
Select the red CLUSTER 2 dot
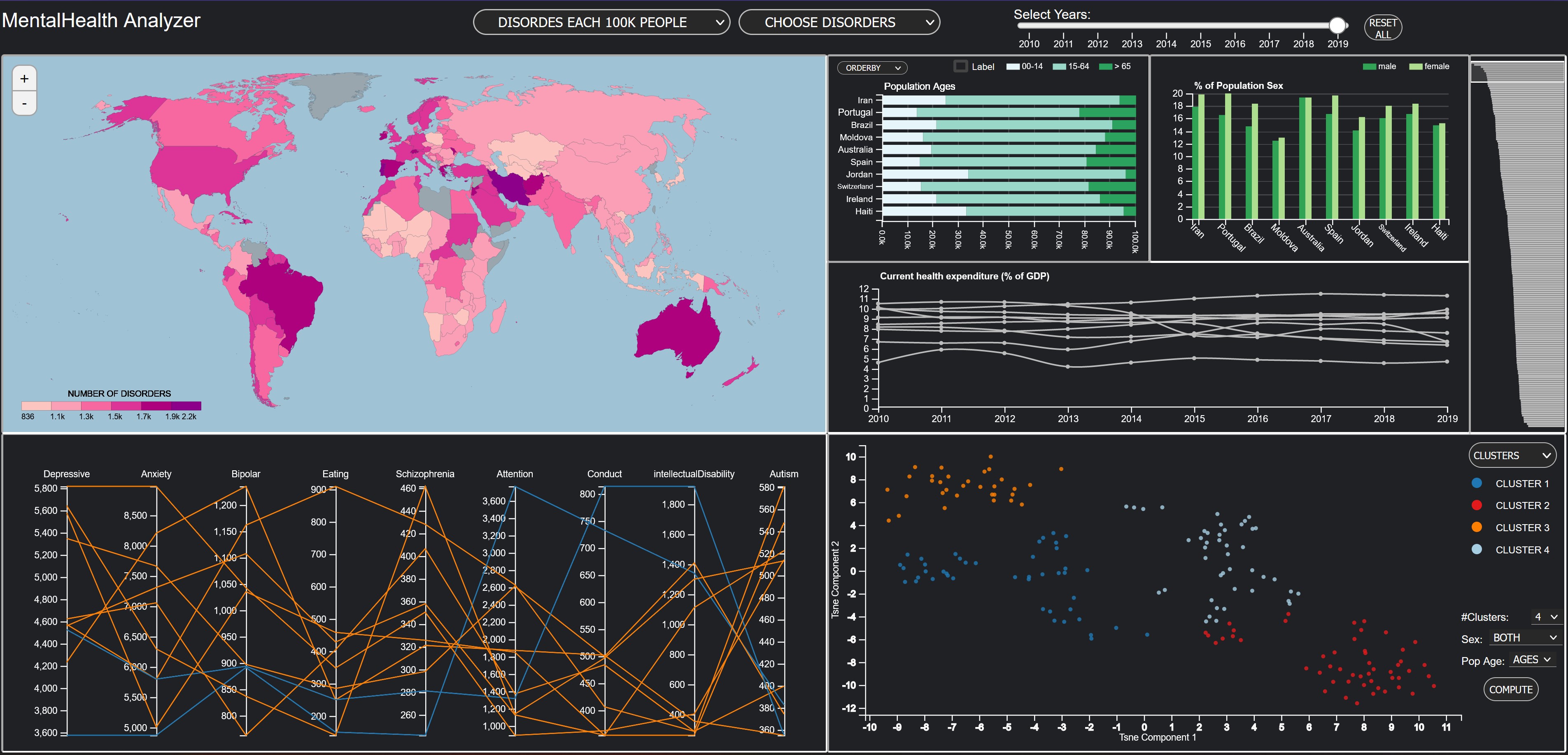pyautogui.click(x=1477, y=505)
